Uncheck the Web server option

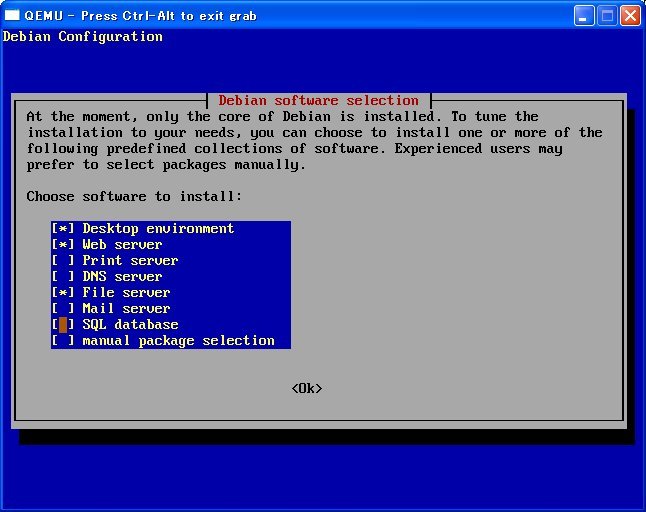pyautogui.click(x=63, y=245)
